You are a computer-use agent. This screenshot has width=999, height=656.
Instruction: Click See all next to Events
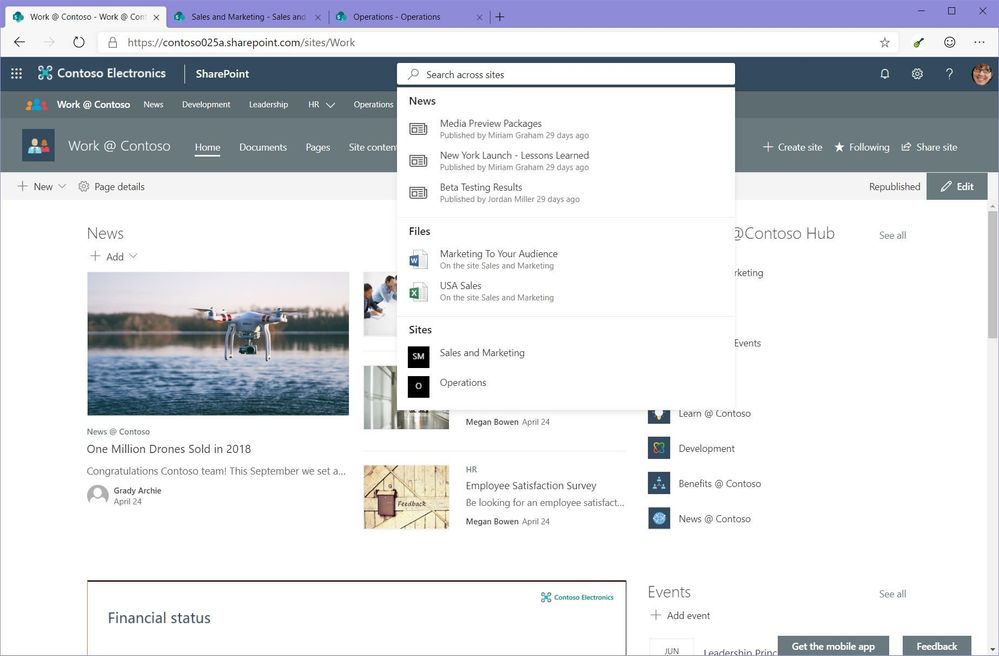pyautogui.click(x=892, y=594)
